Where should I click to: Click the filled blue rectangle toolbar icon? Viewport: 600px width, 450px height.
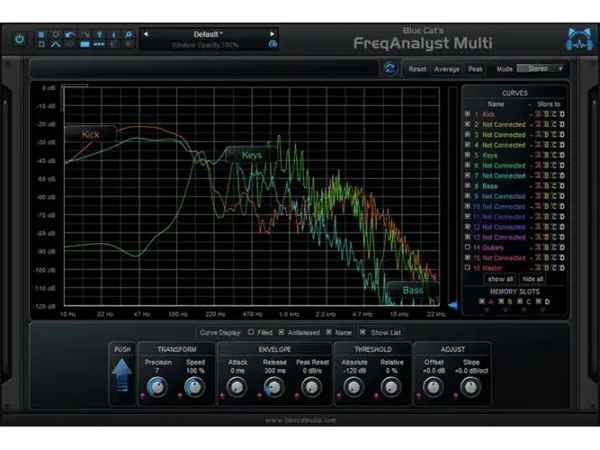[85, 44]
